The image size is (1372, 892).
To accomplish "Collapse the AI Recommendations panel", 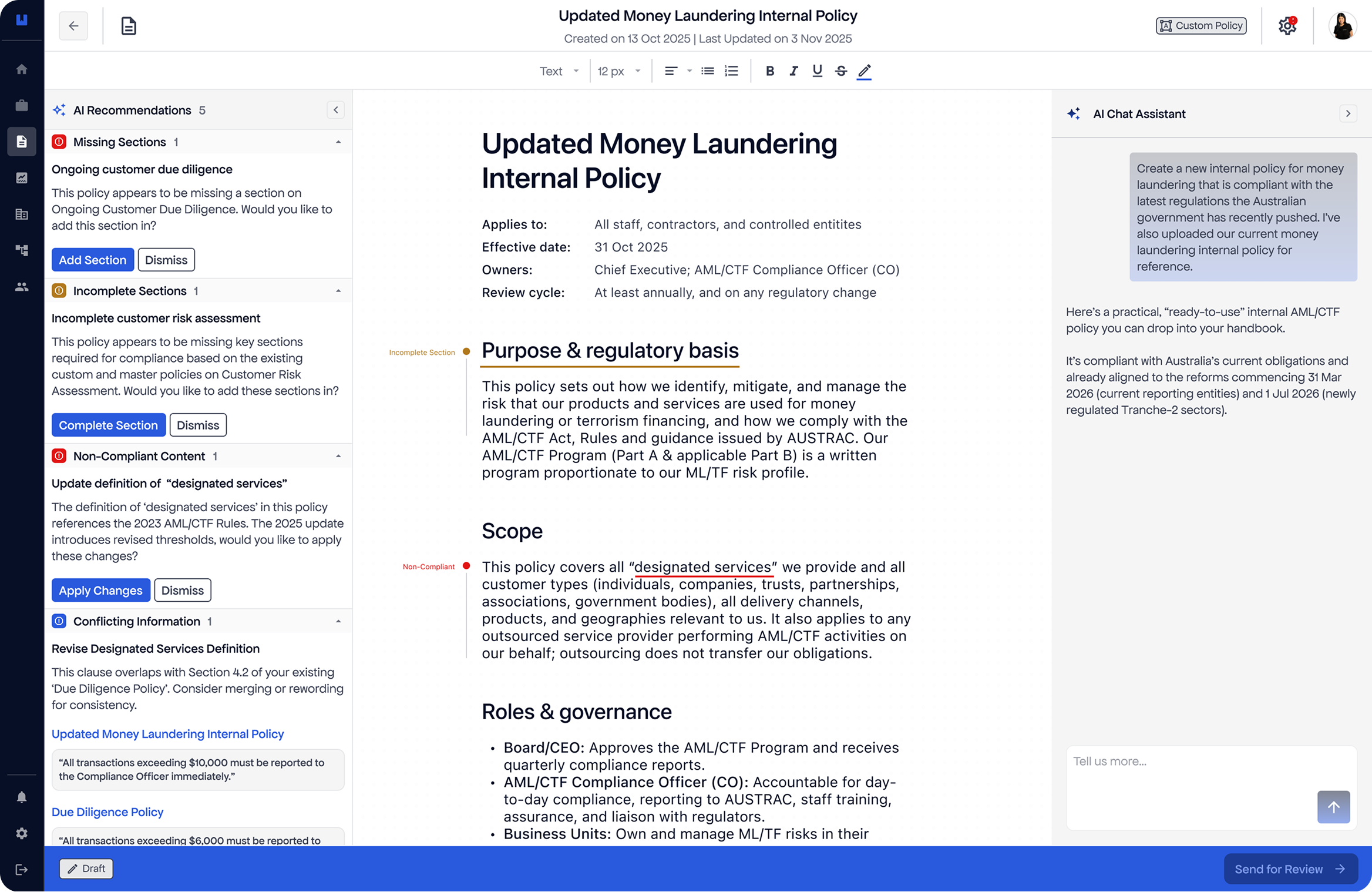I will coord(335,110).
